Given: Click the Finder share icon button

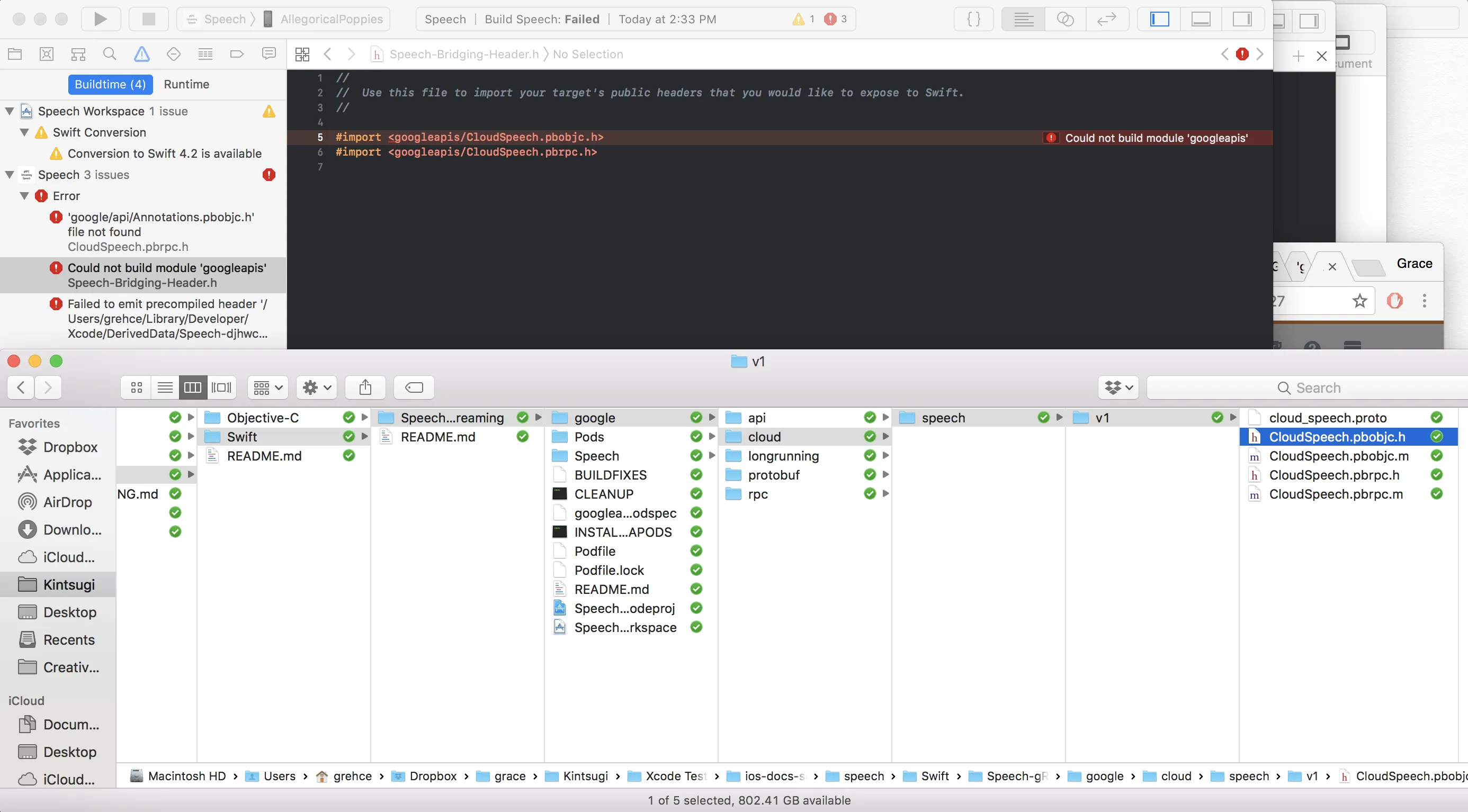Looking at the screenshot, I should tap(365, 388).
